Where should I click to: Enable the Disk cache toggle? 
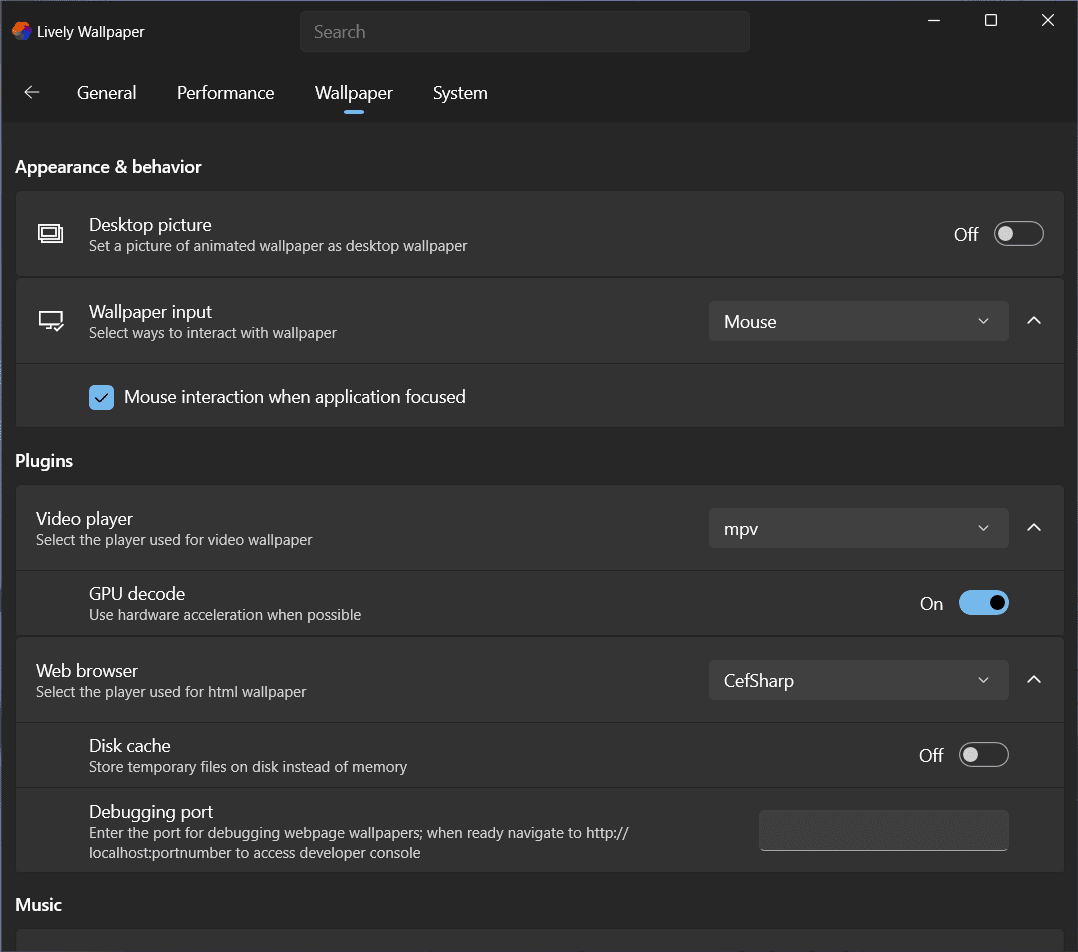click(983, 755)
